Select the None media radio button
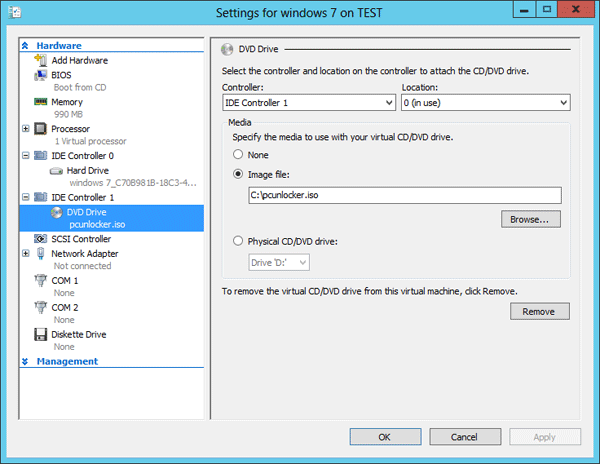600x464 pixels. [238, 155]
